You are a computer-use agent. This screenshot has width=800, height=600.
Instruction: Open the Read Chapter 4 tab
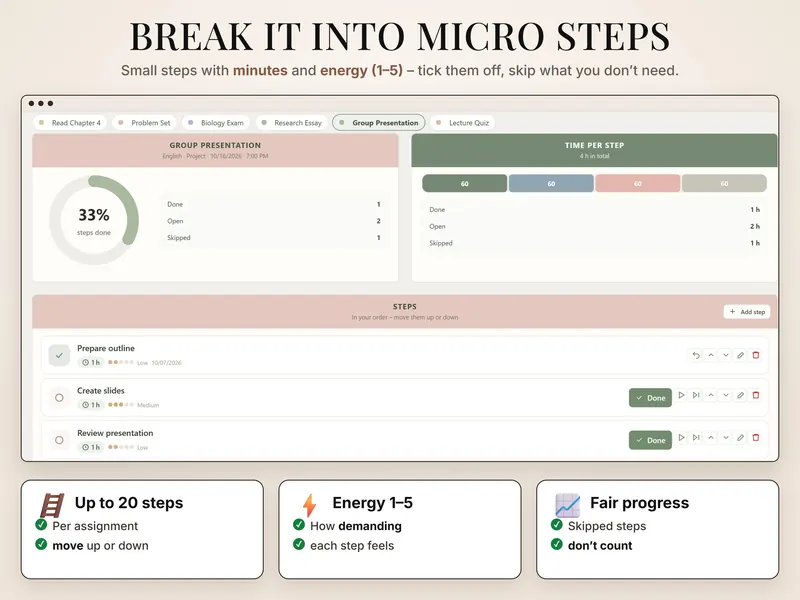click(x=70, y=123)
